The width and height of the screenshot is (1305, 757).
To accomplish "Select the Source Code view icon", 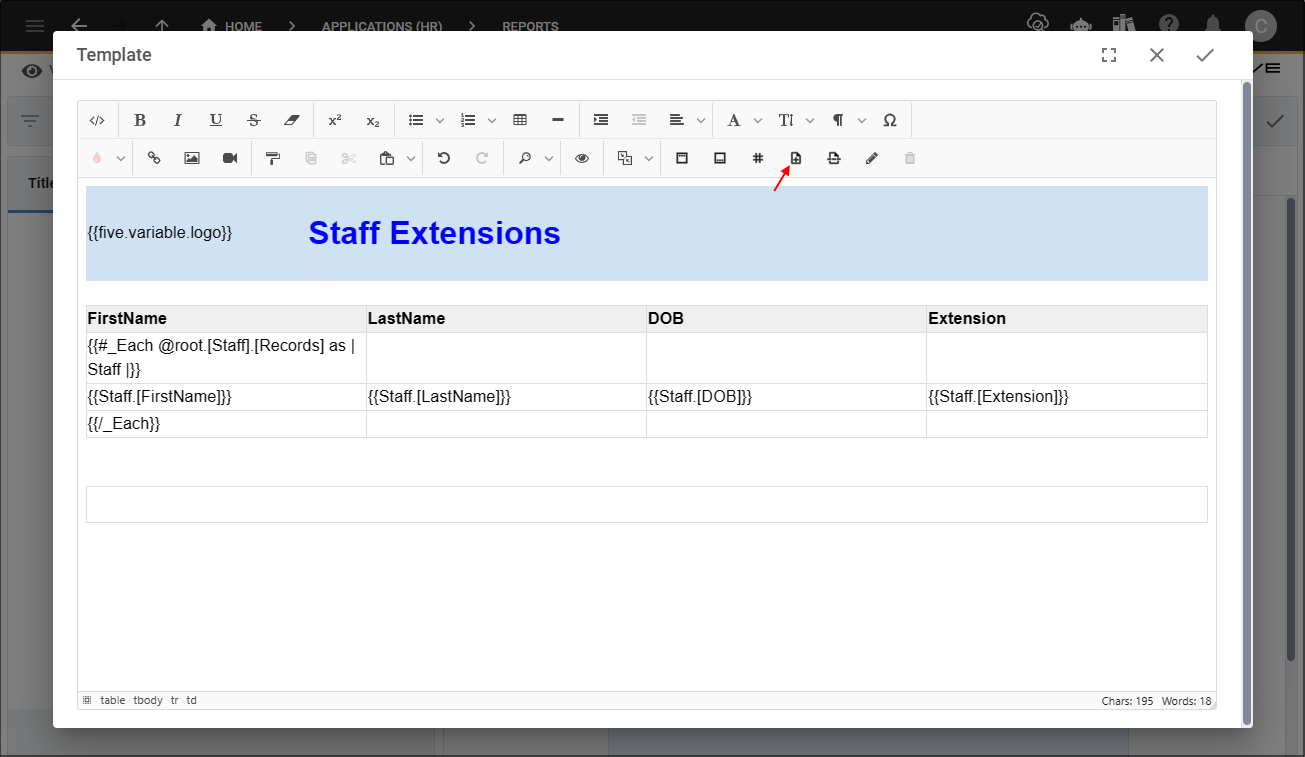I will 97,120.
